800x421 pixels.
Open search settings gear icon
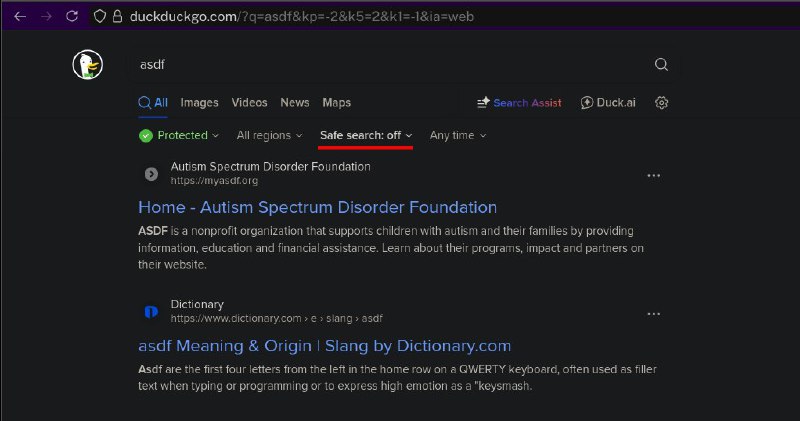click(661, 103)
